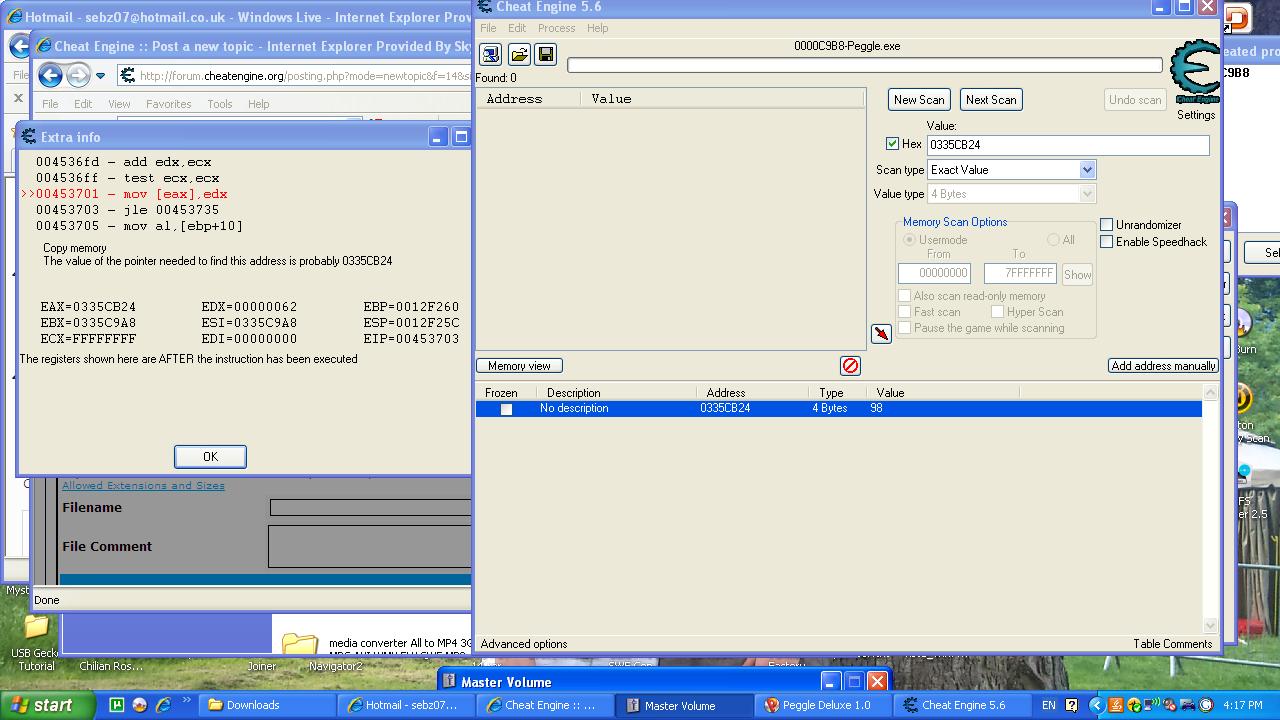Screen dimensions: 1280x720
Task: Click the Memory view button
Action: pos(519,366)
